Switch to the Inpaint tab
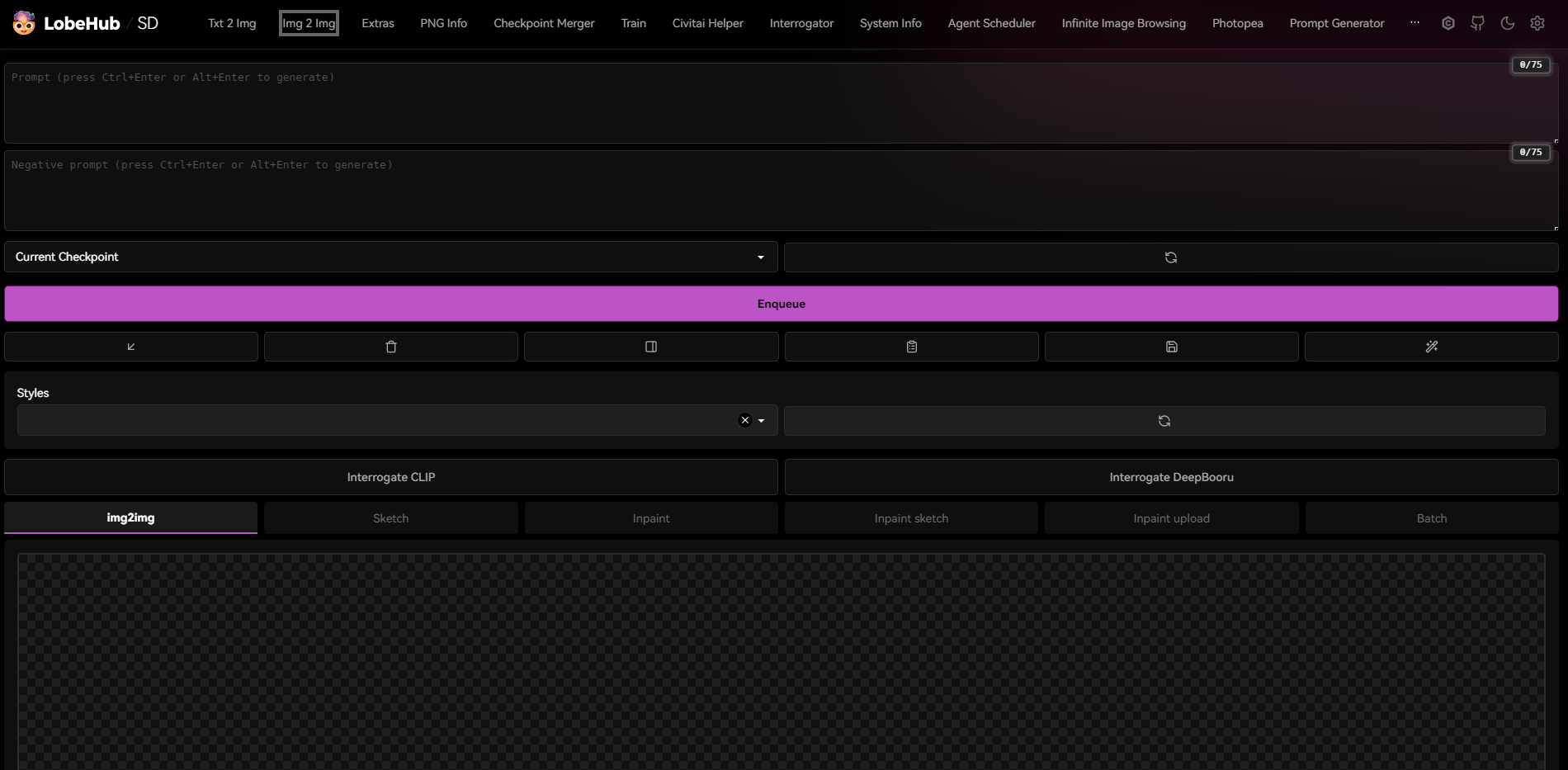This screenshot has height=770, width=1568. [651, 517]
